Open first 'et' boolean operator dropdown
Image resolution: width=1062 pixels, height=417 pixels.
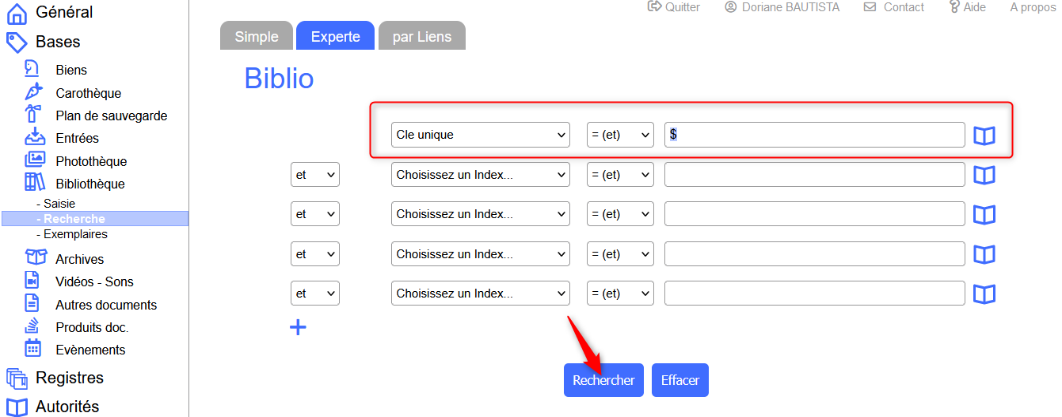pos(315,175)
